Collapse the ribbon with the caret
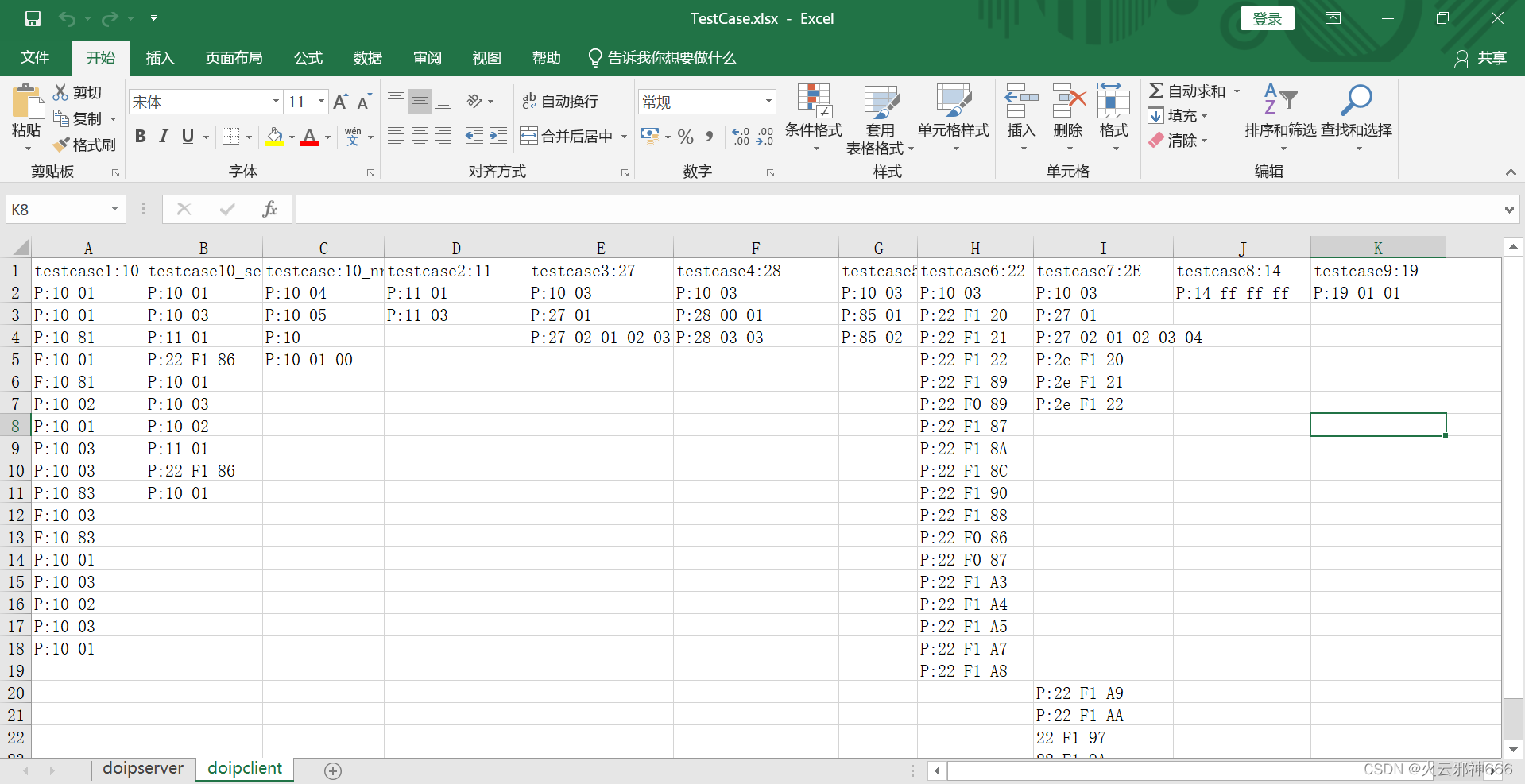1525x784 pixels. click(x=1511, y=172)
